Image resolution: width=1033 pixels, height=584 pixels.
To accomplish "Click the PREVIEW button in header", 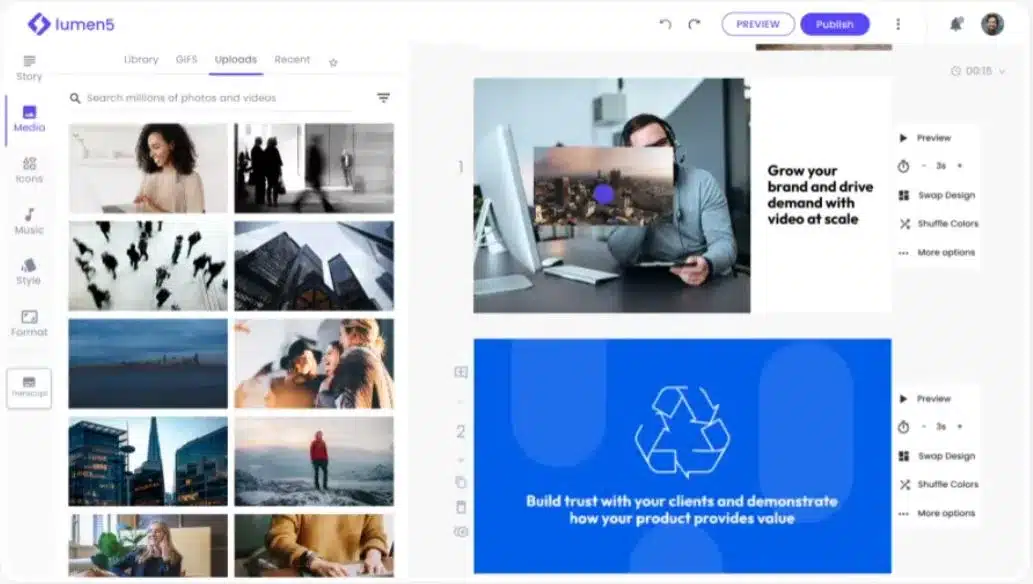I will pyautogui.click(x=758, y=24).
